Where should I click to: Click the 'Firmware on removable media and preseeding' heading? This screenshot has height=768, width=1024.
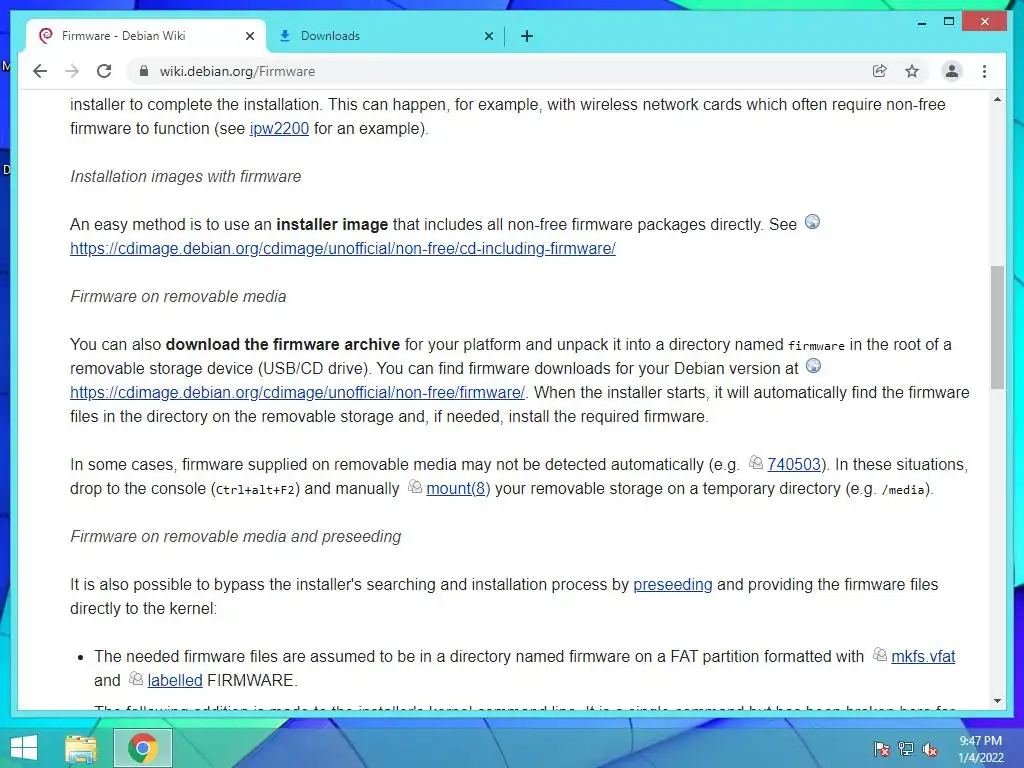236,536
